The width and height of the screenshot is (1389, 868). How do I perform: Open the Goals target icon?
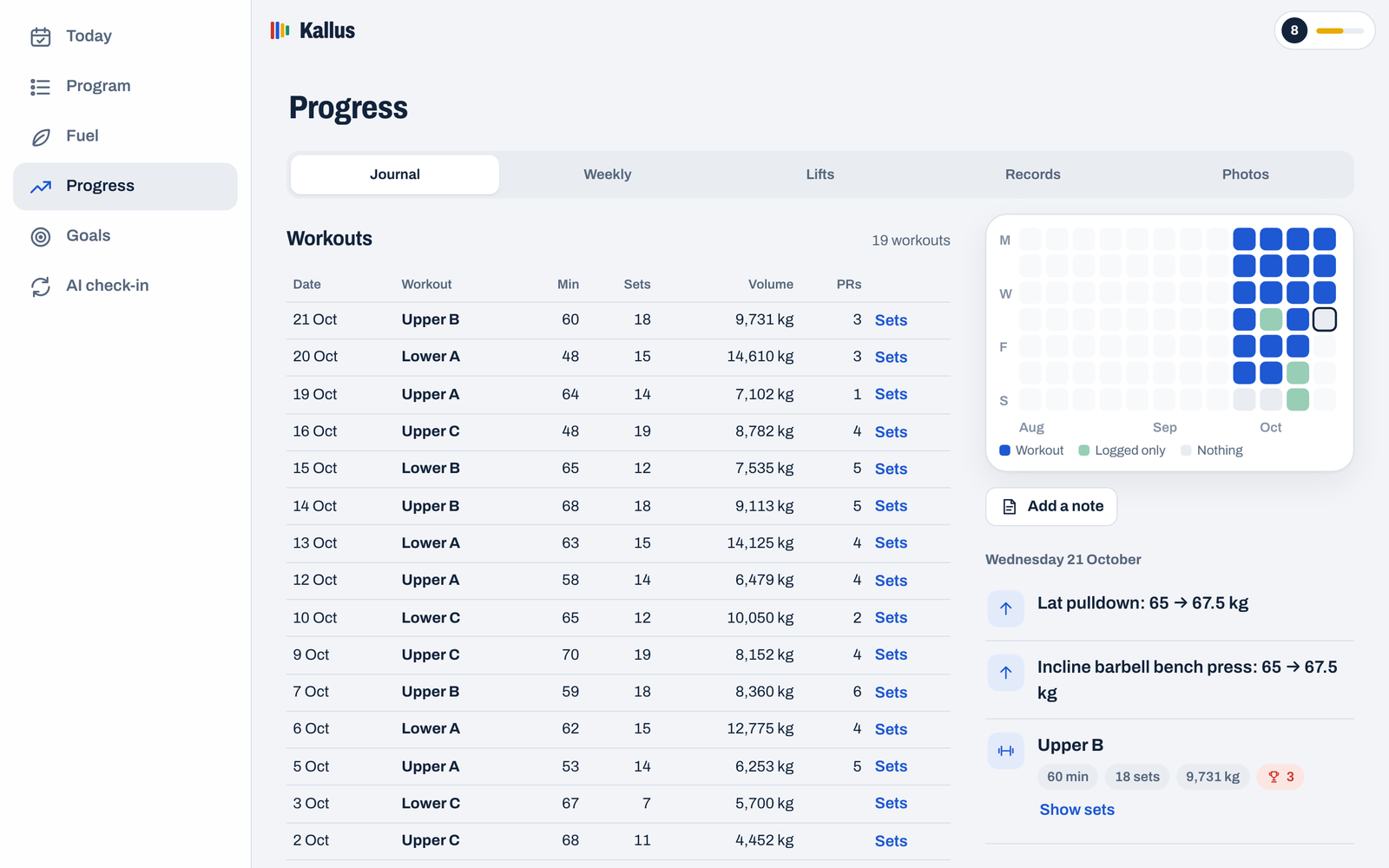pos(41,237)
